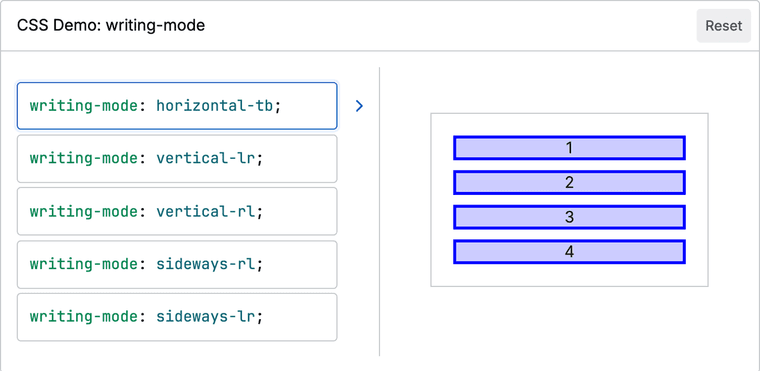
Task: Select writing-mode: sideways-lr option
Action: coord(177,317)
